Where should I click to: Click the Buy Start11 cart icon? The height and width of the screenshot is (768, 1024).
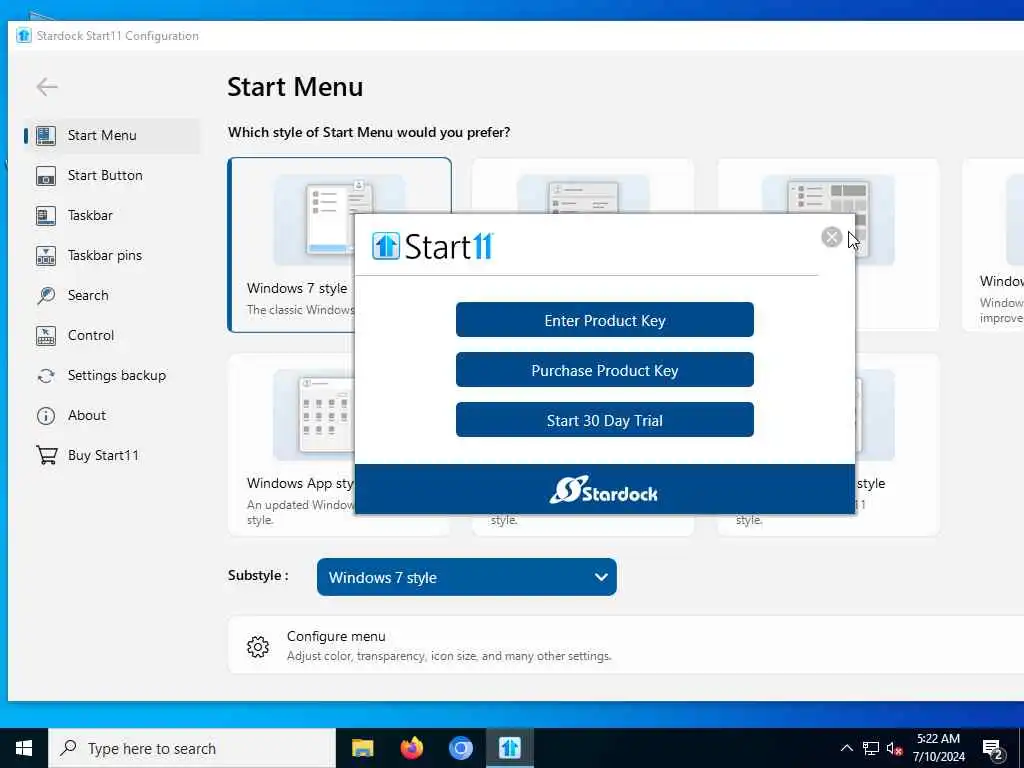coord(46,455)
